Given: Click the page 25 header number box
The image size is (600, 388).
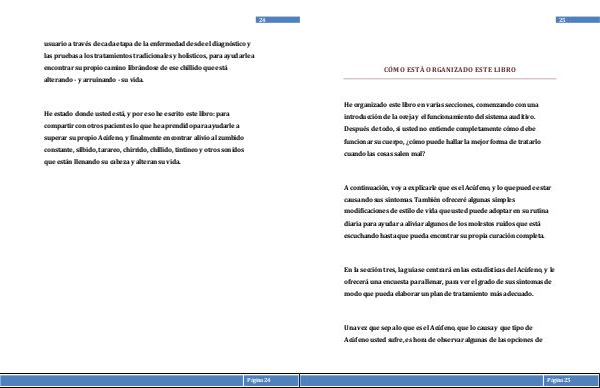Looking at the screenshot, I should [578, 20].
